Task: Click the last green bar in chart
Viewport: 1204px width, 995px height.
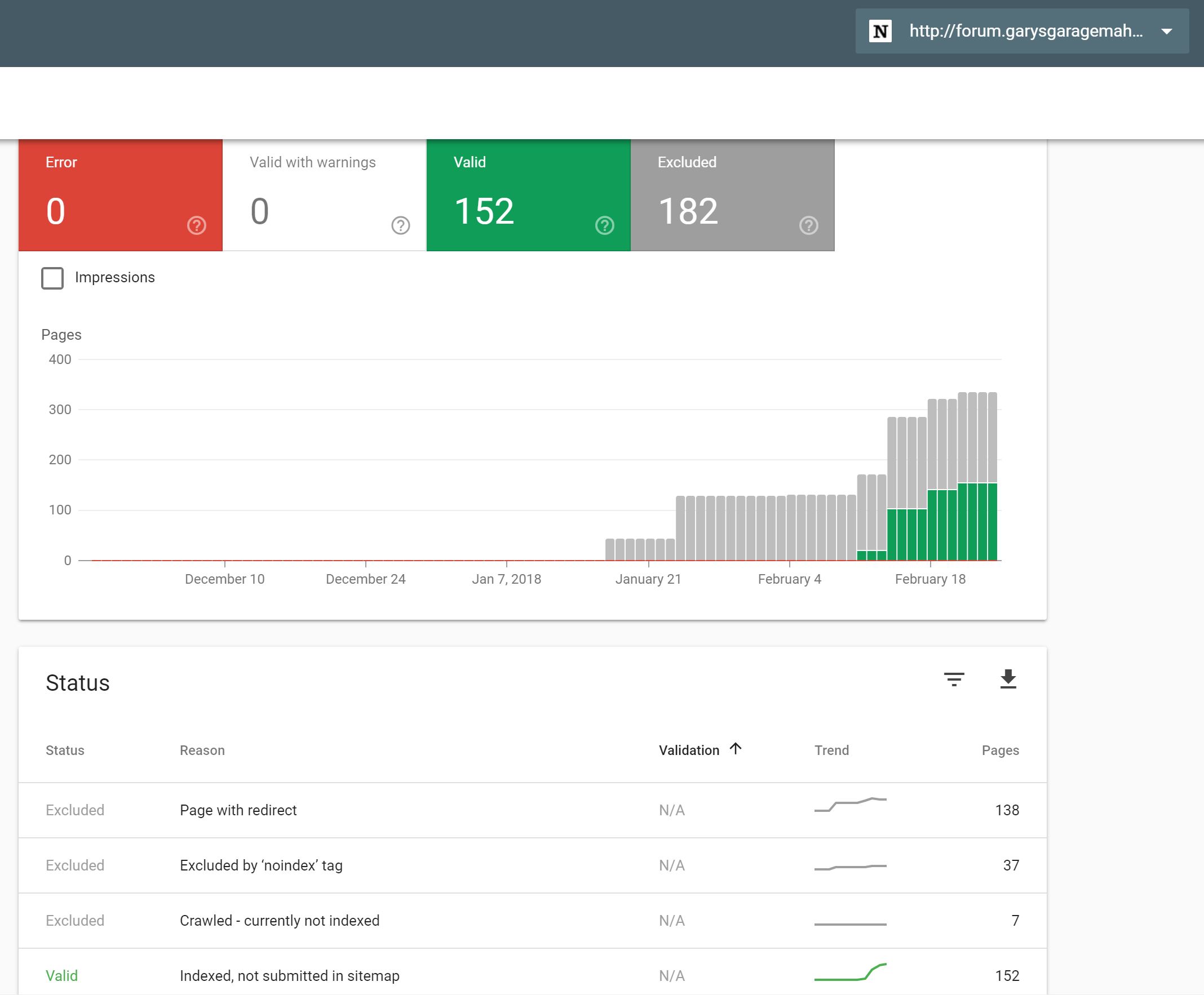Action: click(993, 522)
